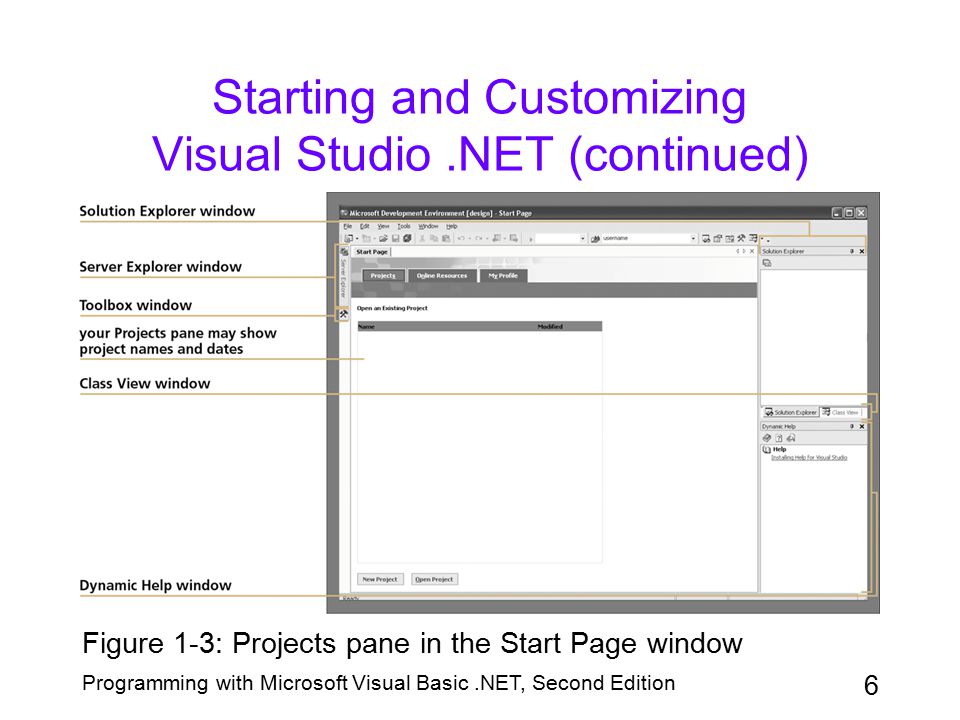Open the File menu

(x=348, y=227)
